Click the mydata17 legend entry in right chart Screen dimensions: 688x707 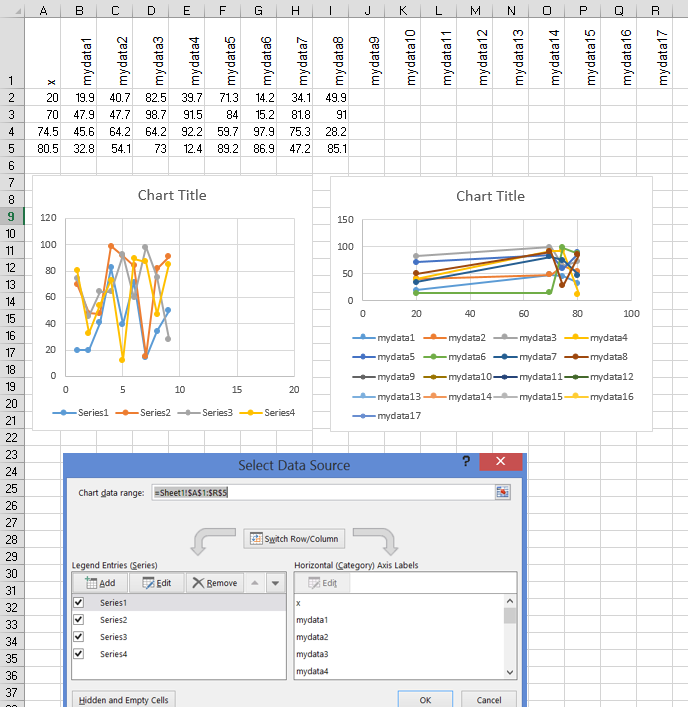[386, 416]
